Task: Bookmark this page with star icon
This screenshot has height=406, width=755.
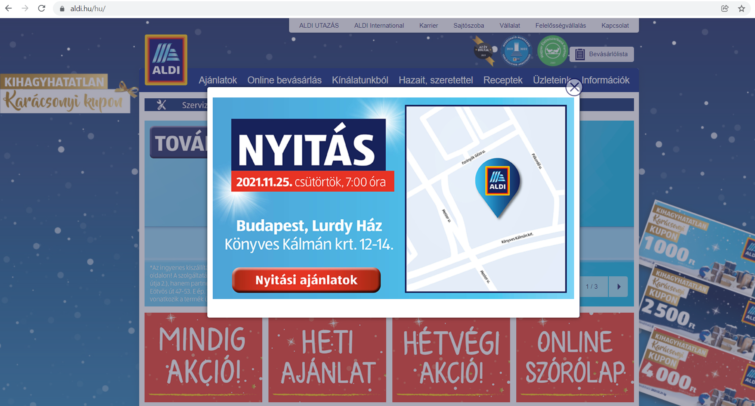Action: (741, 8)
